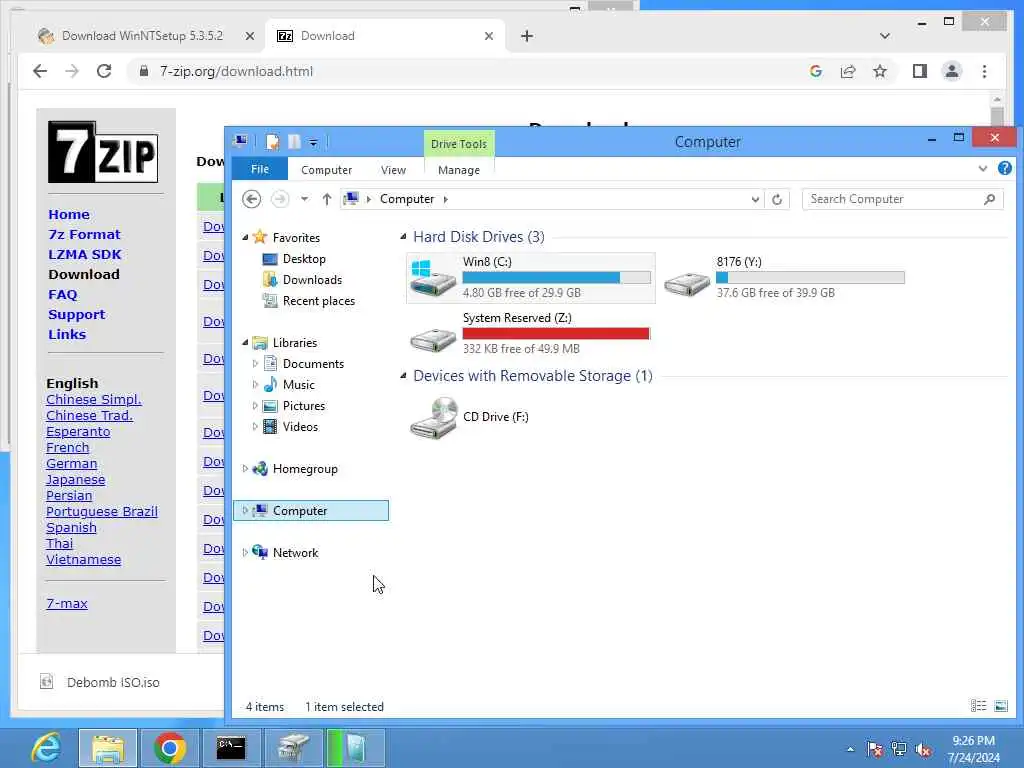Switch to details view layout icon
Viewport: 1024px width, 768px height.
click(978, 705)
